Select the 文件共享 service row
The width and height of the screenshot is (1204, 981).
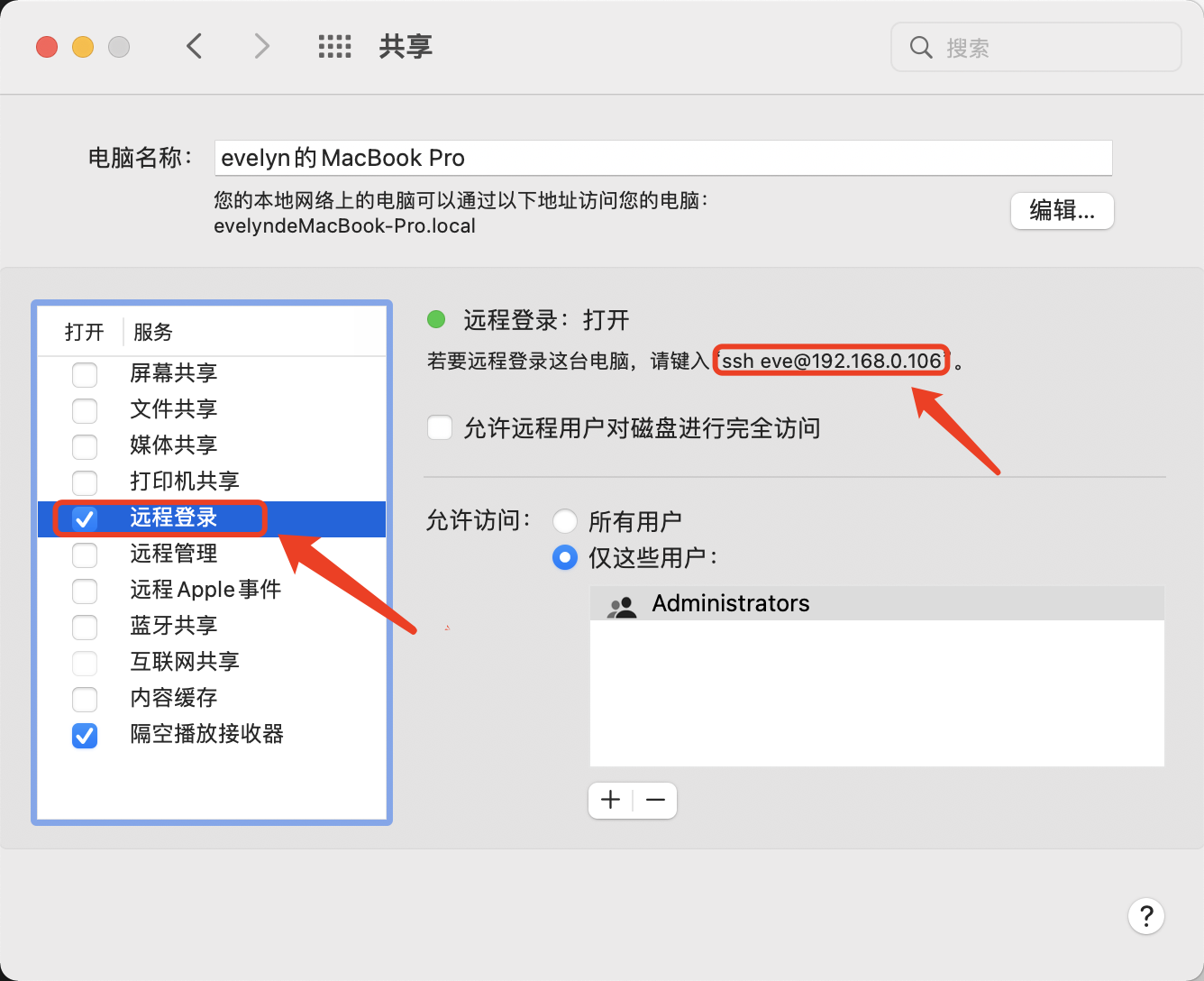click(212, 410)
